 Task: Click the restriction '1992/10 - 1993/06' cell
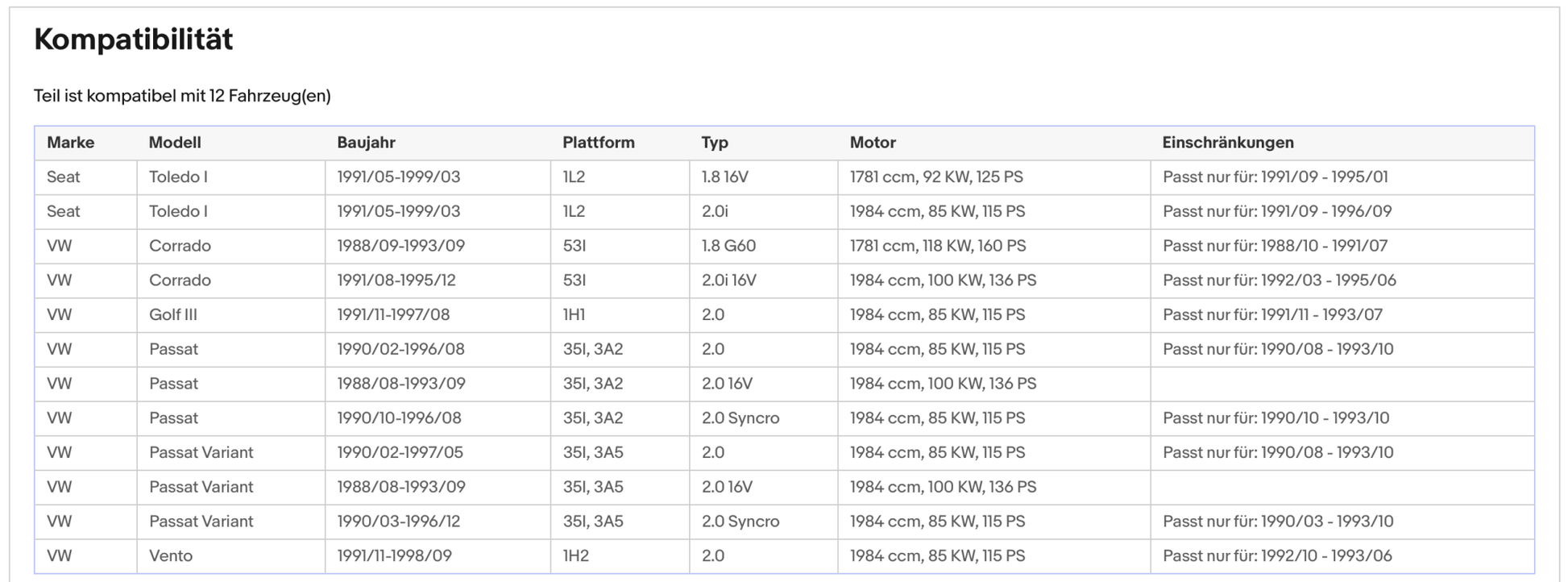pyautogui.click(x=1277, y=556)
